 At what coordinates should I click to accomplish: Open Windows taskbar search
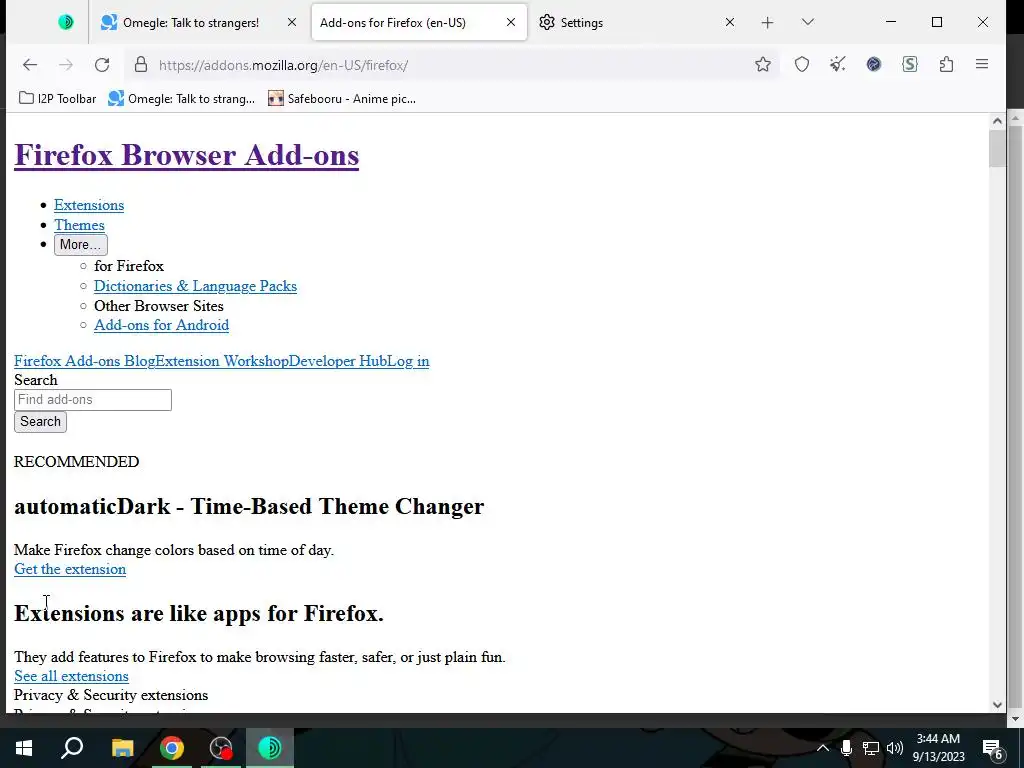click(x=72, y=748)
